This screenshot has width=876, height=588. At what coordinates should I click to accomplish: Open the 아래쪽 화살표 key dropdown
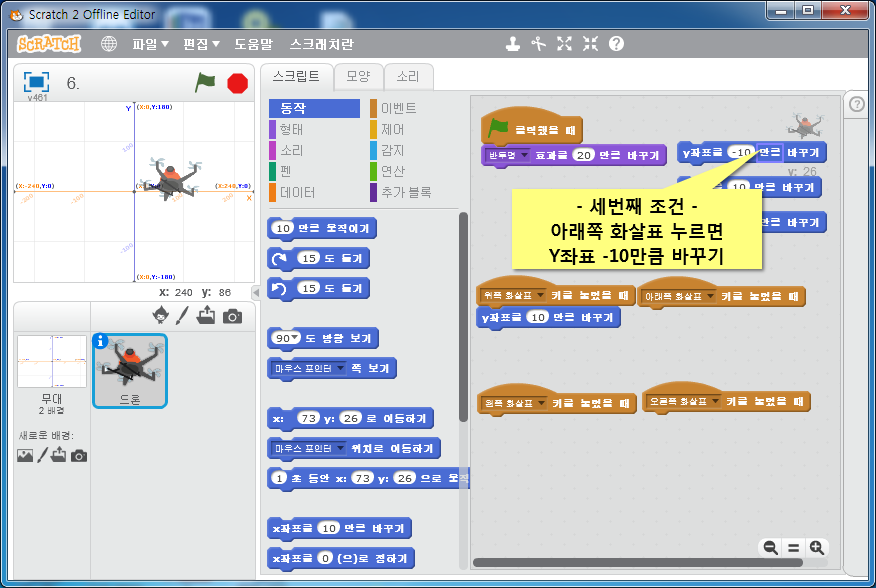pyautogui.click(x=679, y=296)
